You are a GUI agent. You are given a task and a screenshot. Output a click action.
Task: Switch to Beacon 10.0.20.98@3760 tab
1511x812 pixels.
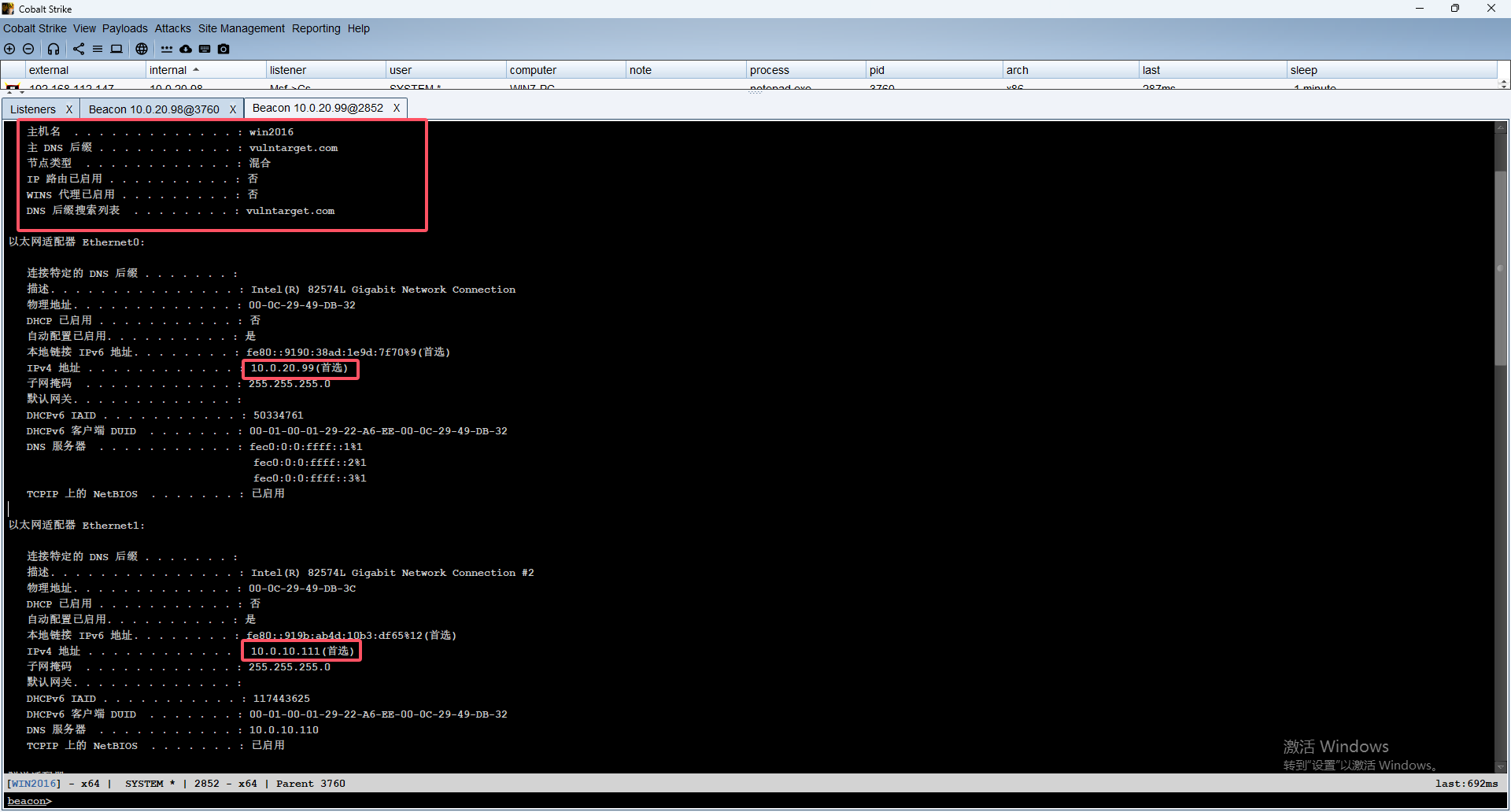tap(153, 109)
